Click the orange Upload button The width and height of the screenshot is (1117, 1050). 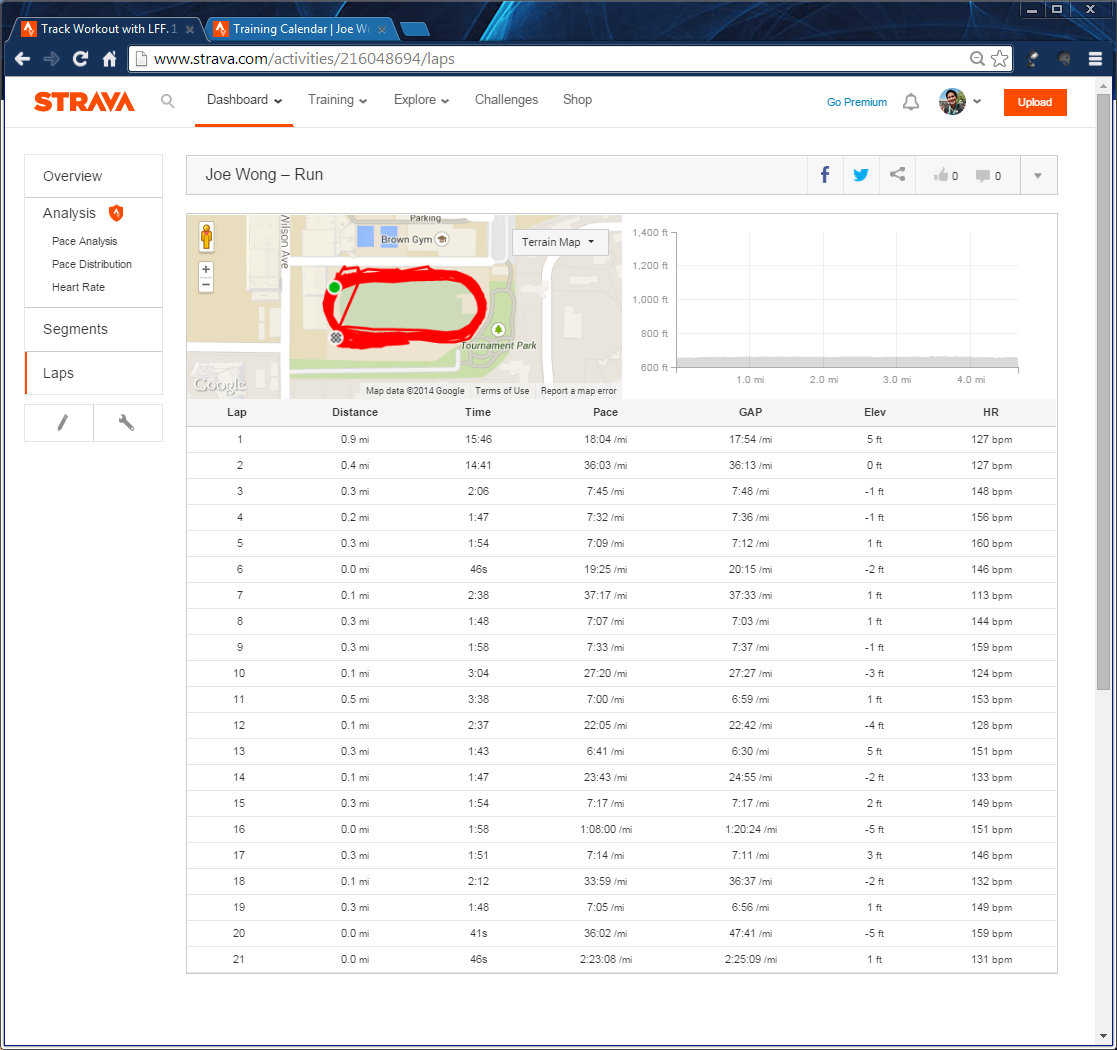[x=1034, y=102]
